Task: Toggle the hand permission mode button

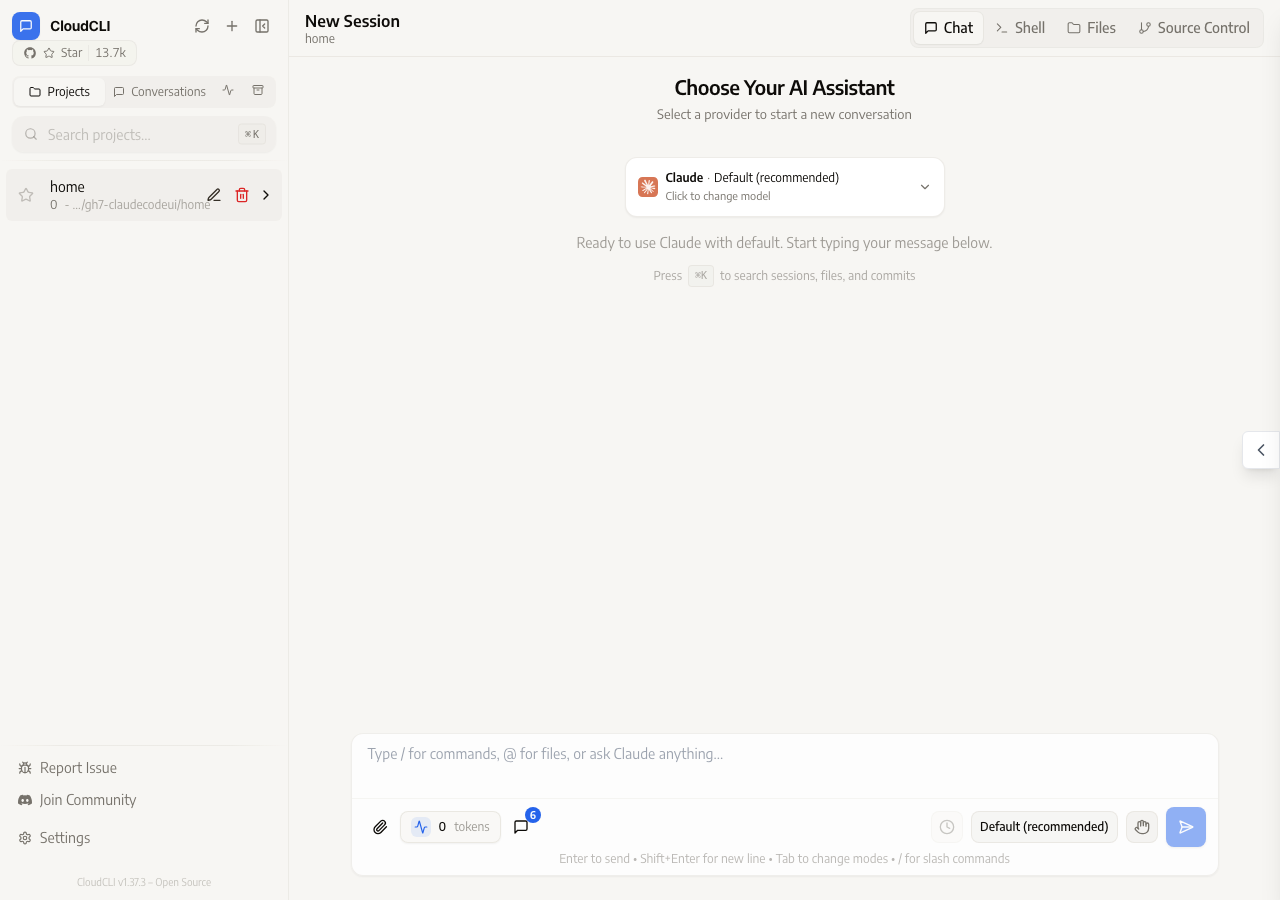Action: coord(1142,827)
